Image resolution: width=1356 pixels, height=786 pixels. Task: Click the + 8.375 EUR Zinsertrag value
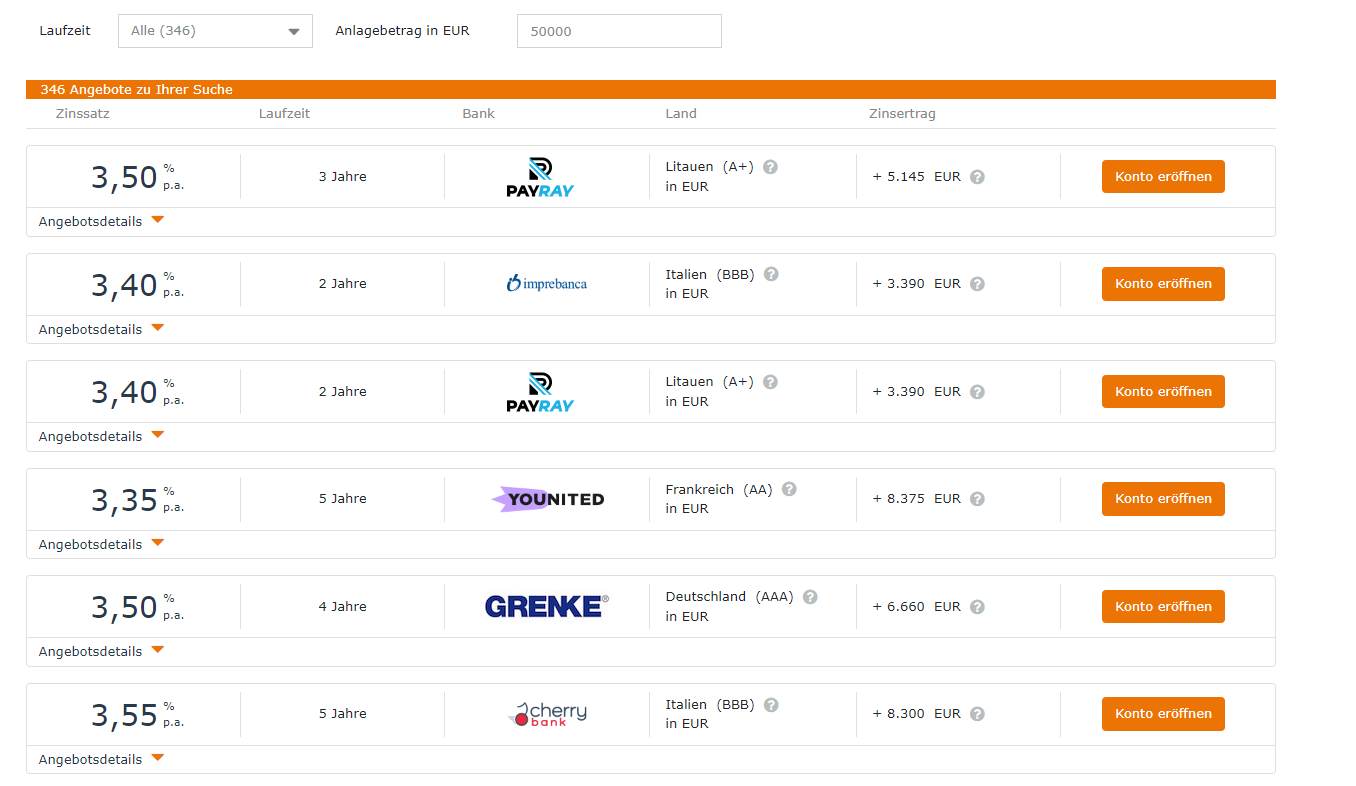(x=916, y=499)
